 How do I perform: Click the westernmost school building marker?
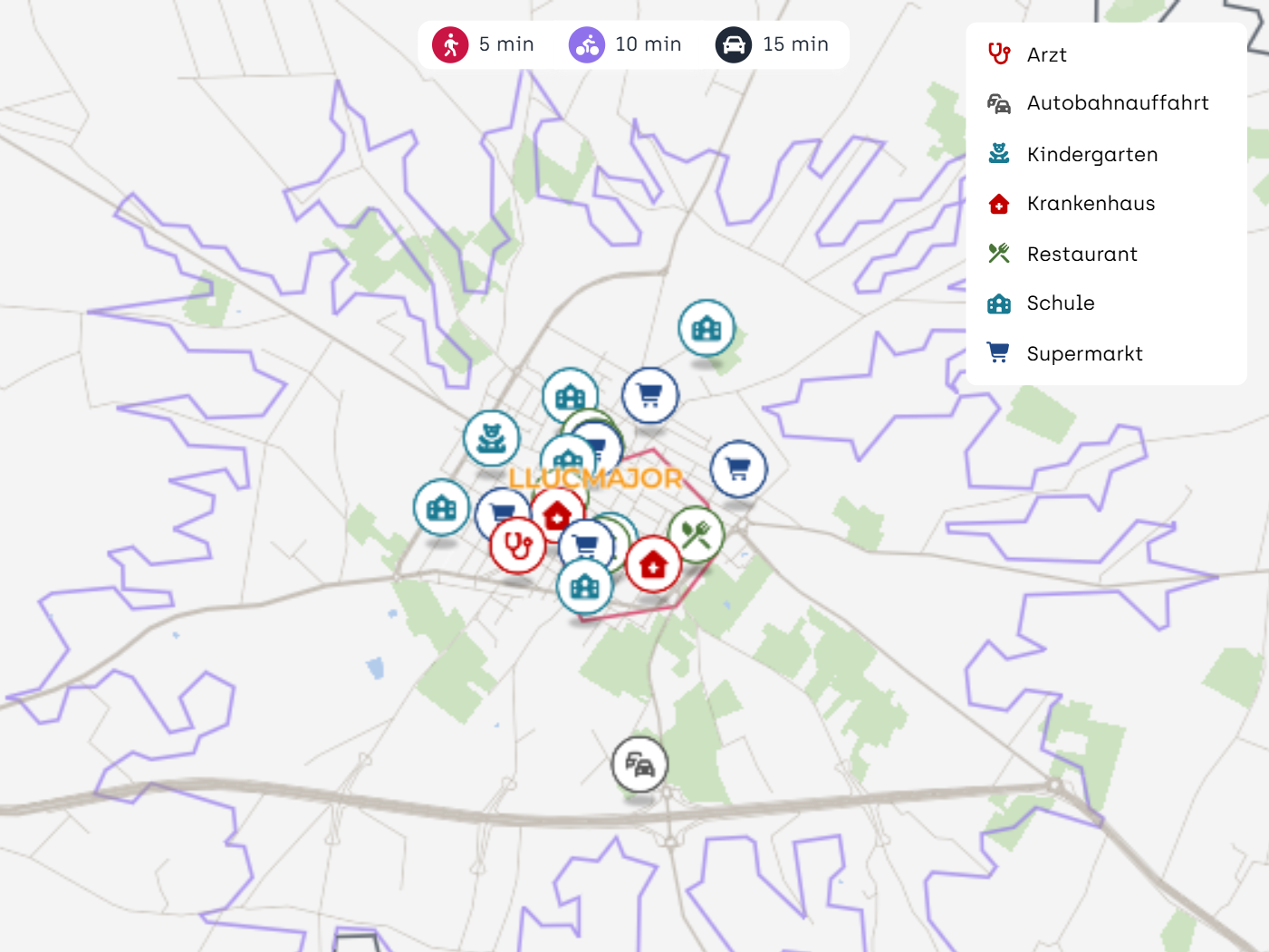(x=441, y=507)
